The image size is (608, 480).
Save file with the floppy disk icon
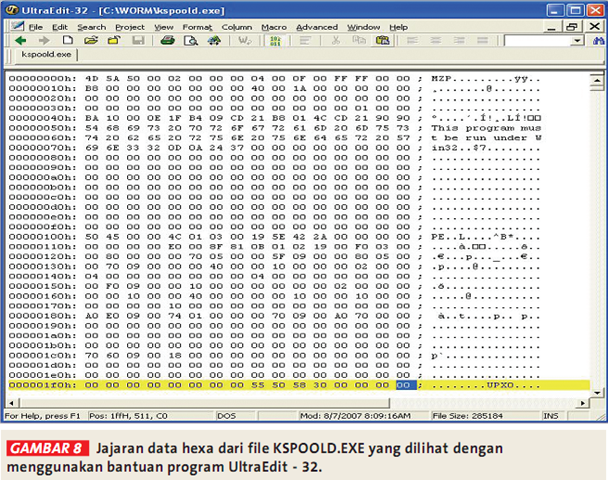coord(138,40)
